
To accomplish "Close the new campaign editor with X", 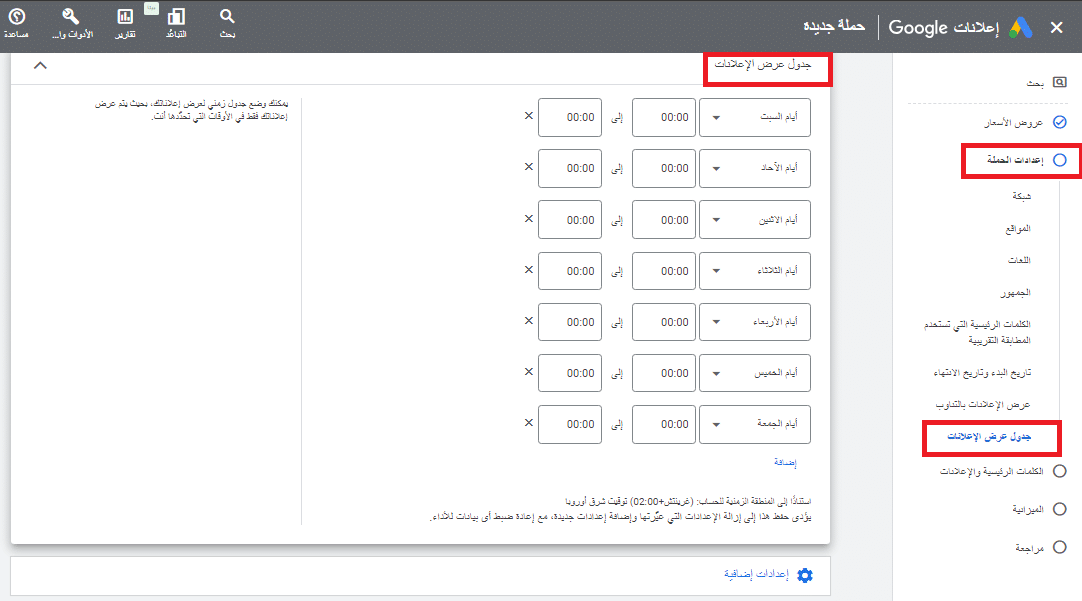I will [x=1056, y=28].
